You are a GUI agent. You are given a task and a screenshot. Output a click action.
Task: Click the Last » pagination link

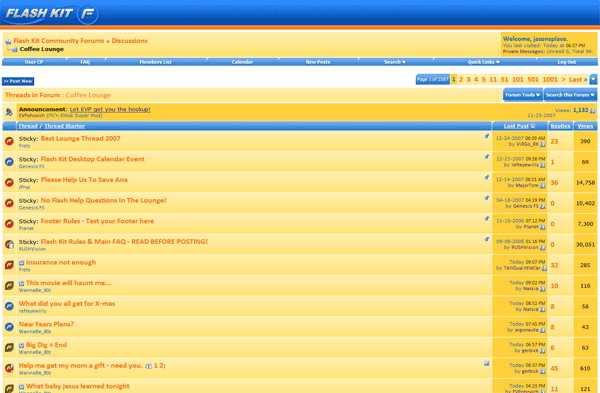pyautogui.click(x=578, y=80)
